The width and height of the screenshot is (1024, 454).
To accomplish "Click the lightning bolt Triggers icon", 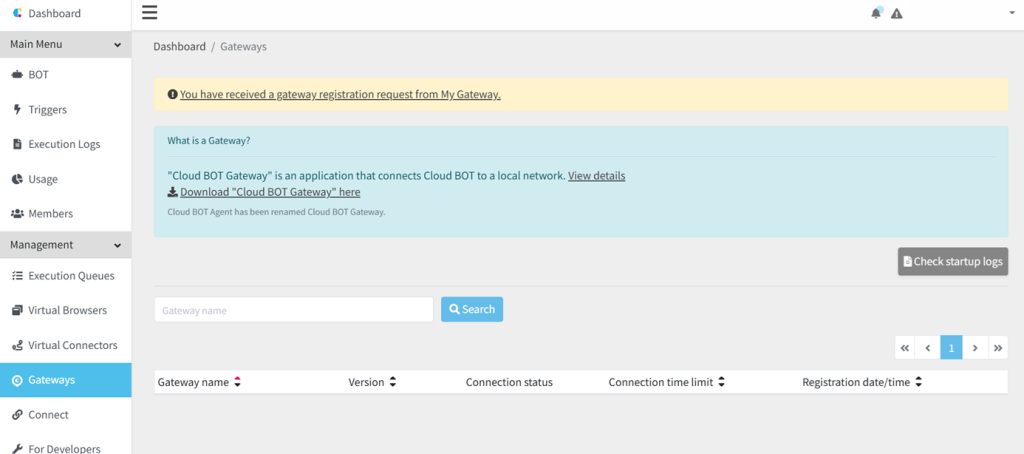I will pyautogui.click(x=18, y=110).
